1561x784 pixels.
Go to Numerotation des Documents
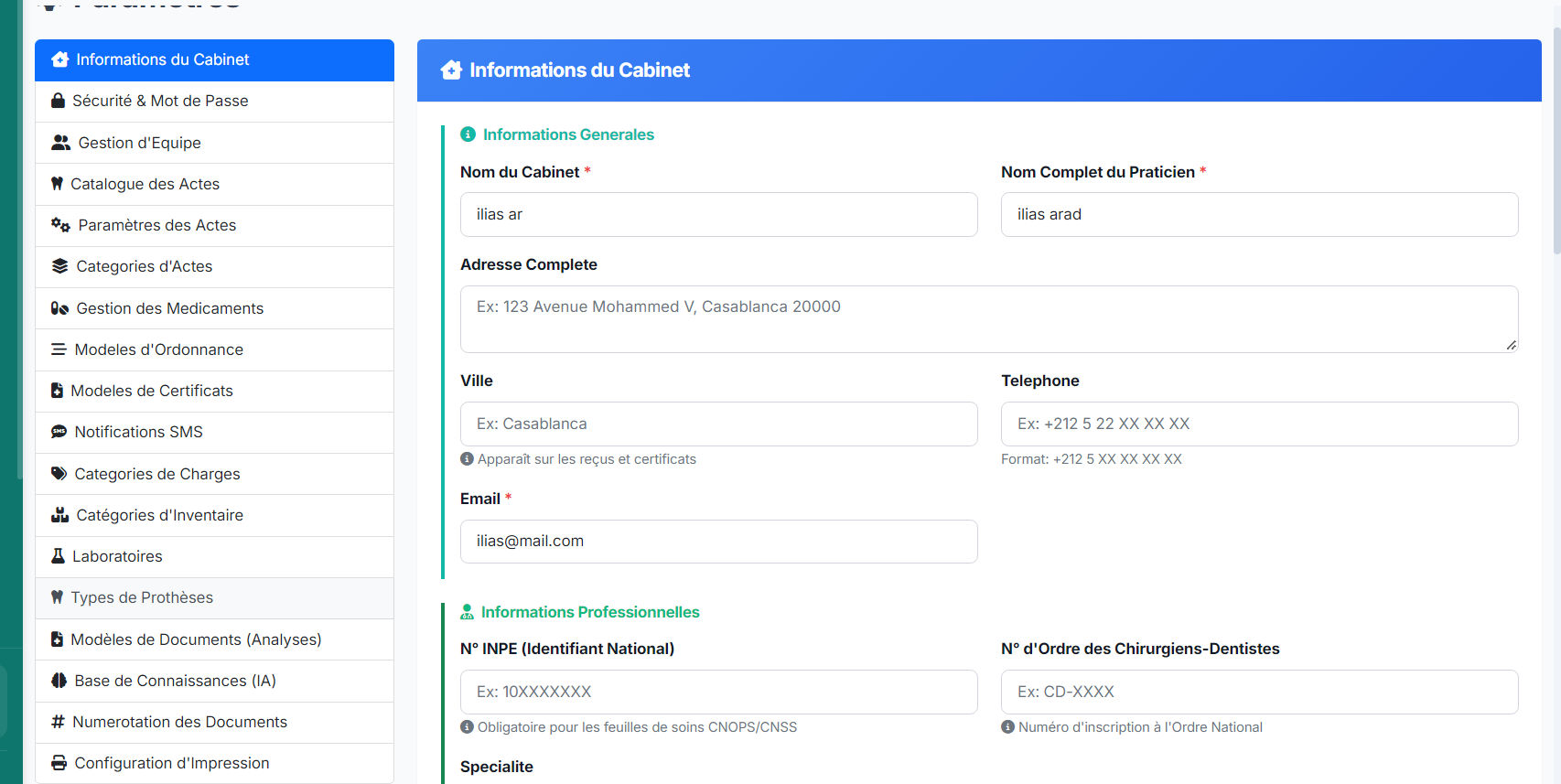pyautogui.click(x=214, y=722)
